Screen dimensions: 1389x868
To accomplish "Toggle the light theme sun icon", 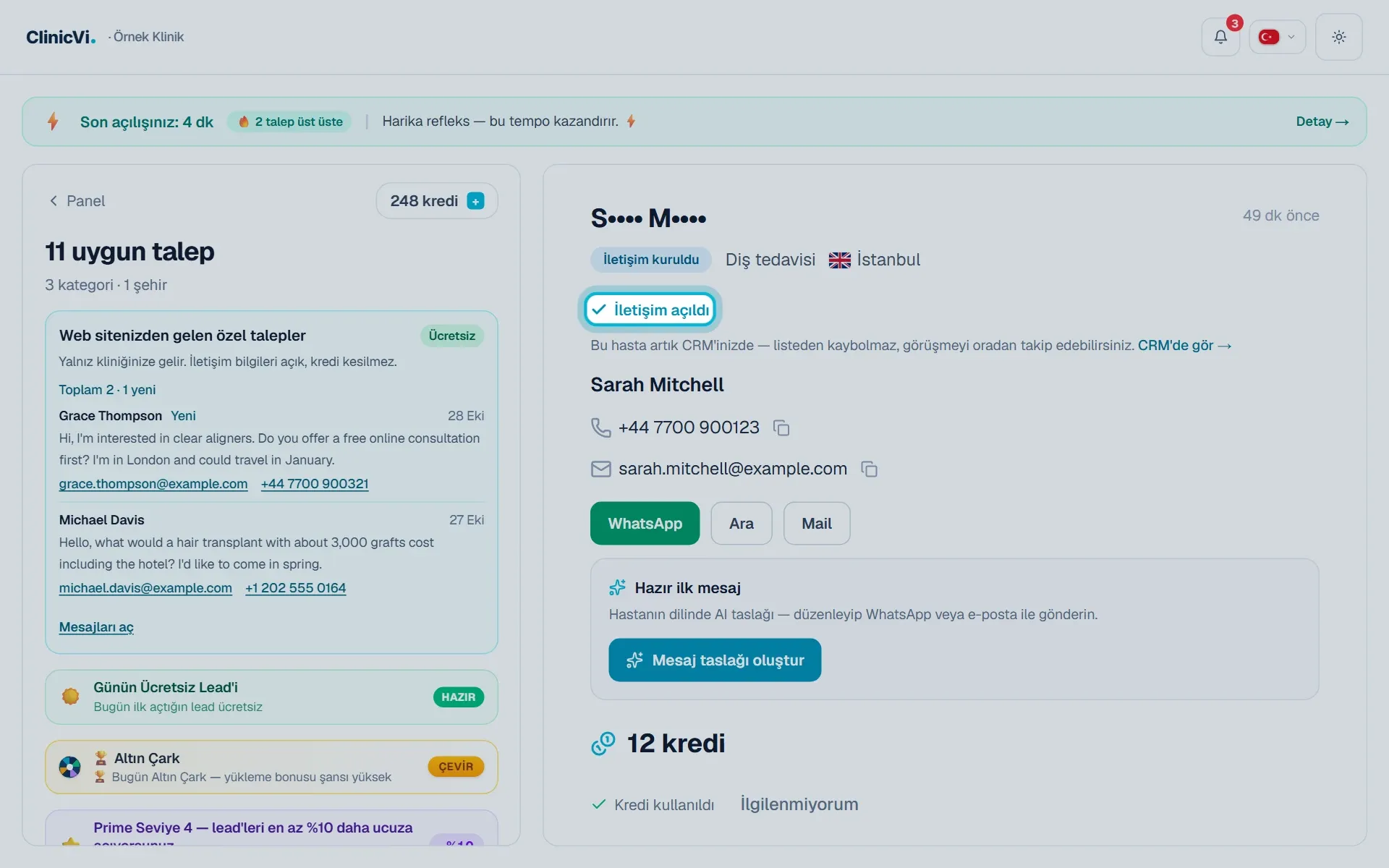I will click(x=1338, y=37).
